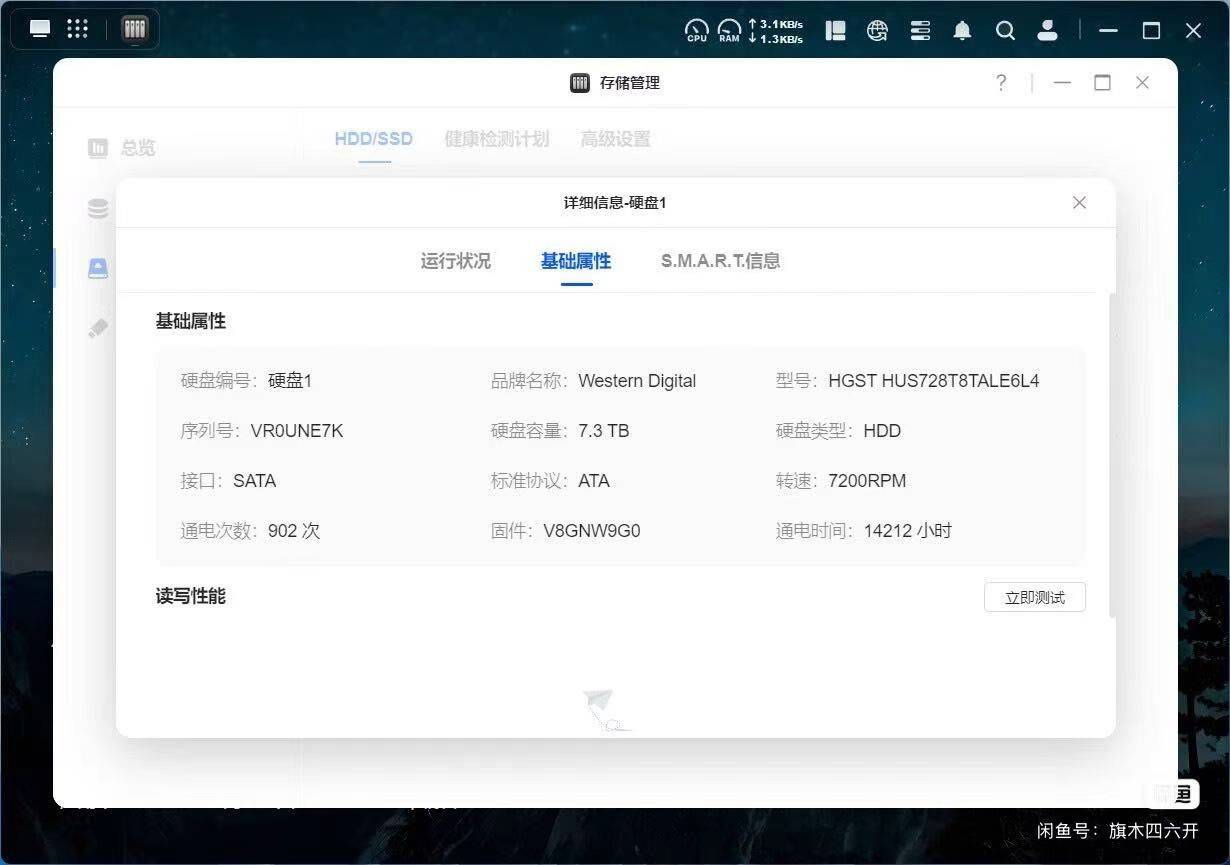Select the USB device icon in sidebar
This screenshot has width=1230, height=865.
click(97, 327)
